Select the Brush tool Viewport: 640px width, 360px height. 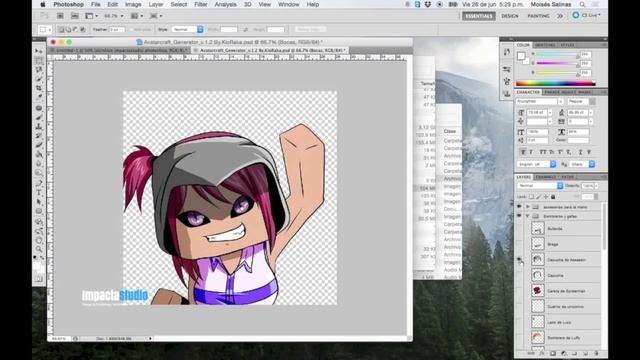pos(39,117)
